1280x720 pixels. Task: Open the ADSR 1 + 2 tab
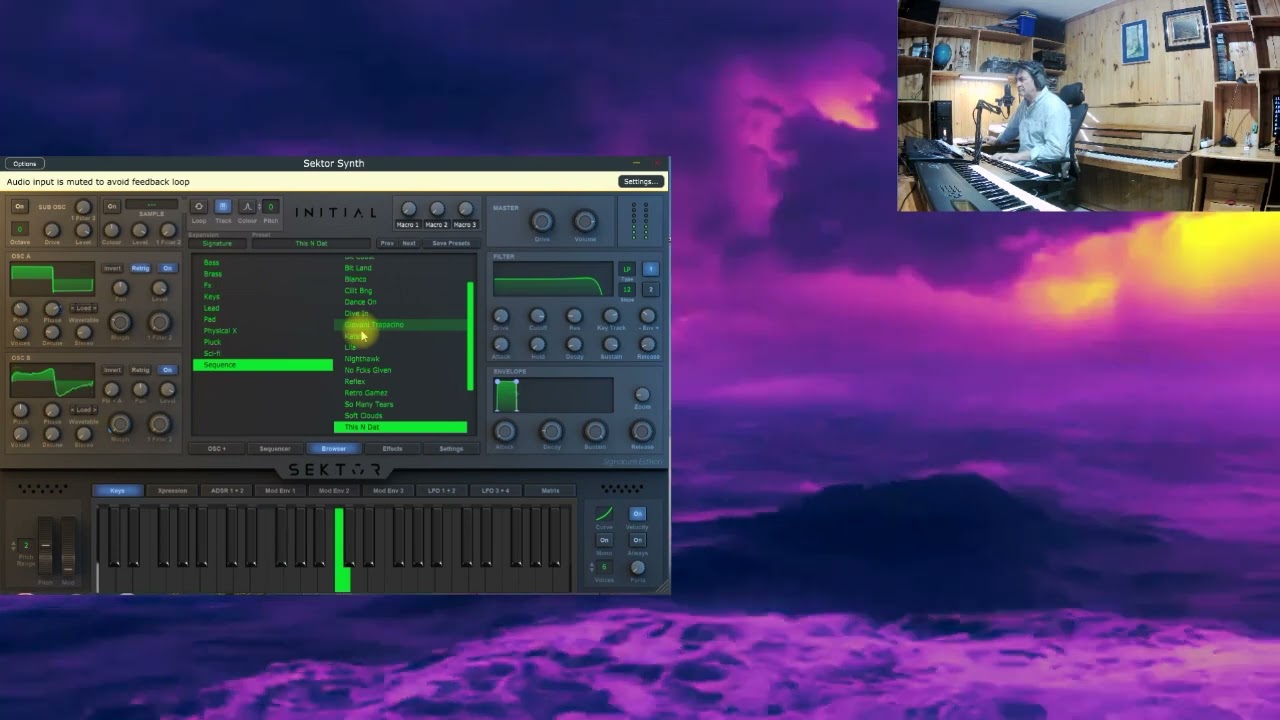pos(227,491)
